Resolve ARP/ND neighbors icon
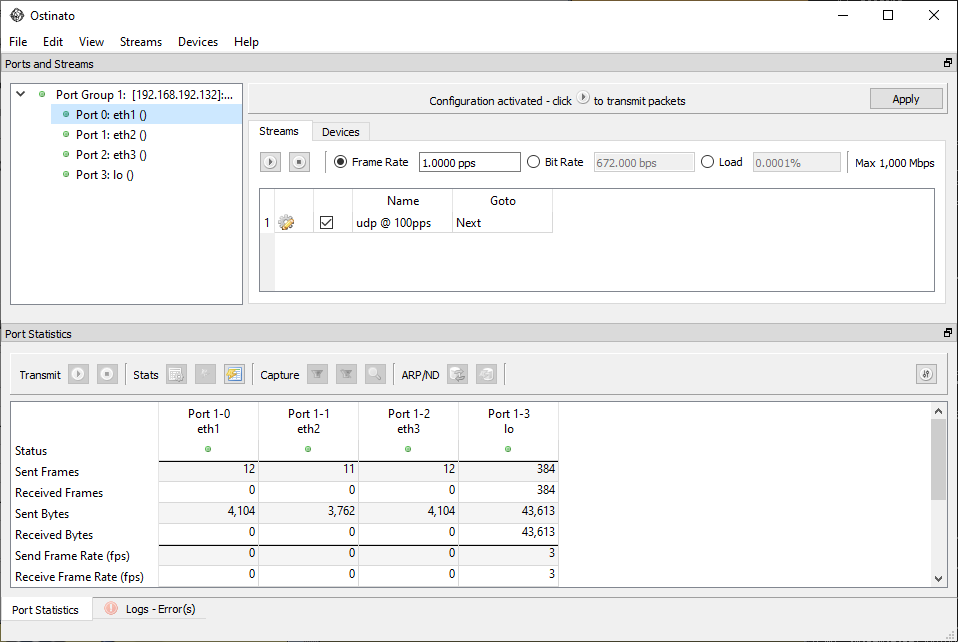 pos(457,375)
